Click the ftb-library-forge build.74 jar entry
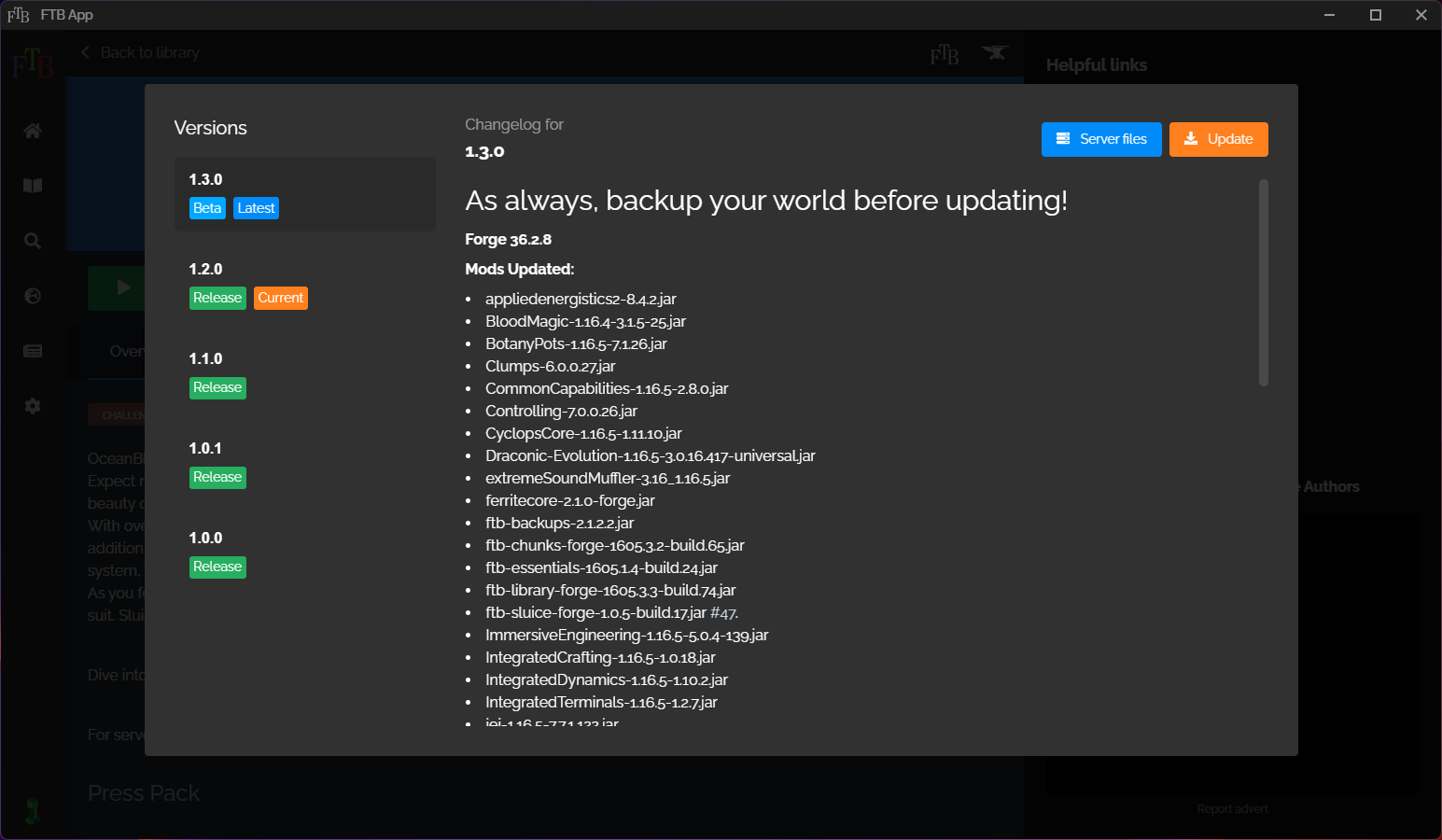The height and width of the screenshot is (840, 1442). coord(610,591)
